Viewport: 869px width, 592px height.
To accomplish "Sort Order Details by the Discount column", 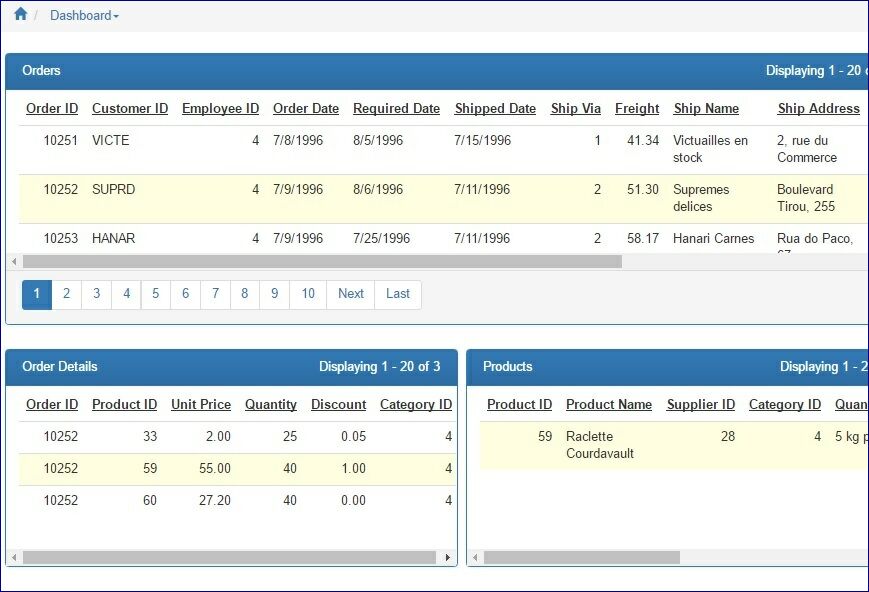I will [338, 404].
